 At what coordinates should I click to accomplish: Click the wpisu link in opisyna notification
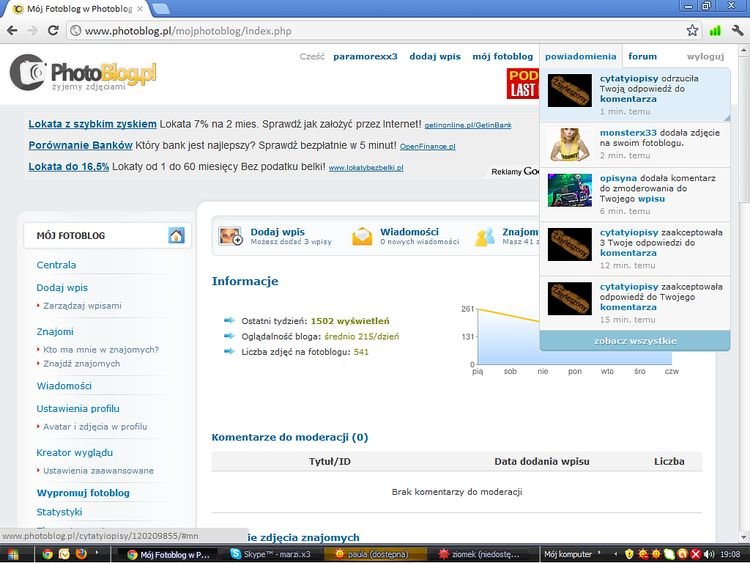point(651,199)
